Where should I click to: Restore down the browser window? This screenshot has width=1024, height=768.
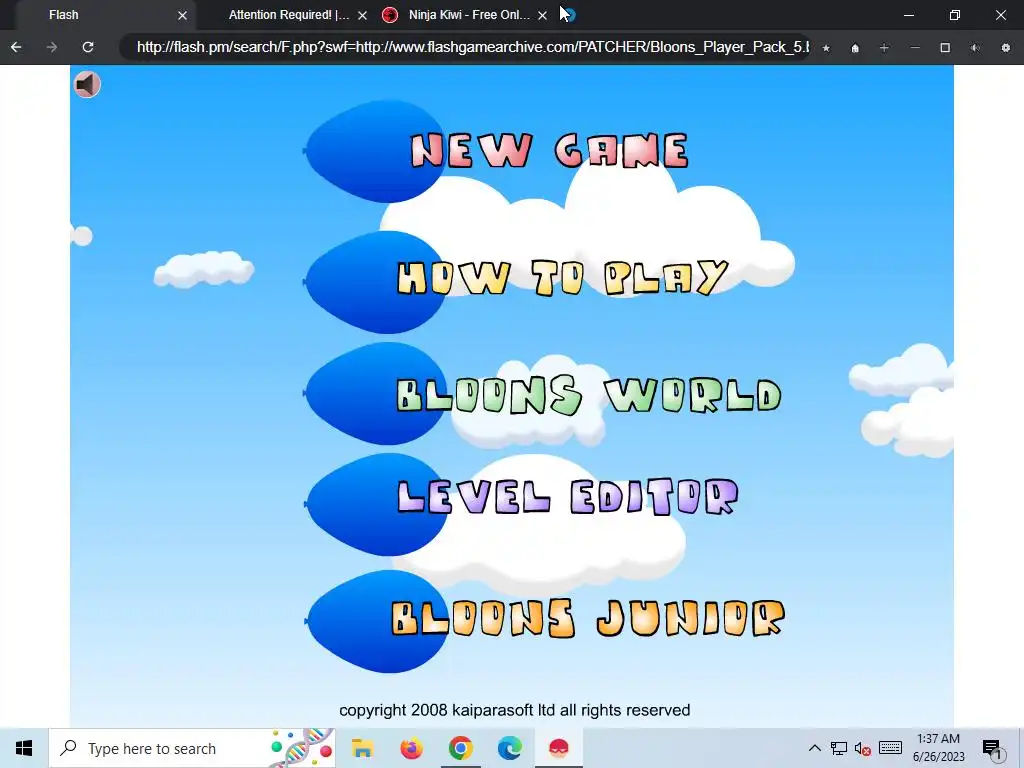pos(955,15)
